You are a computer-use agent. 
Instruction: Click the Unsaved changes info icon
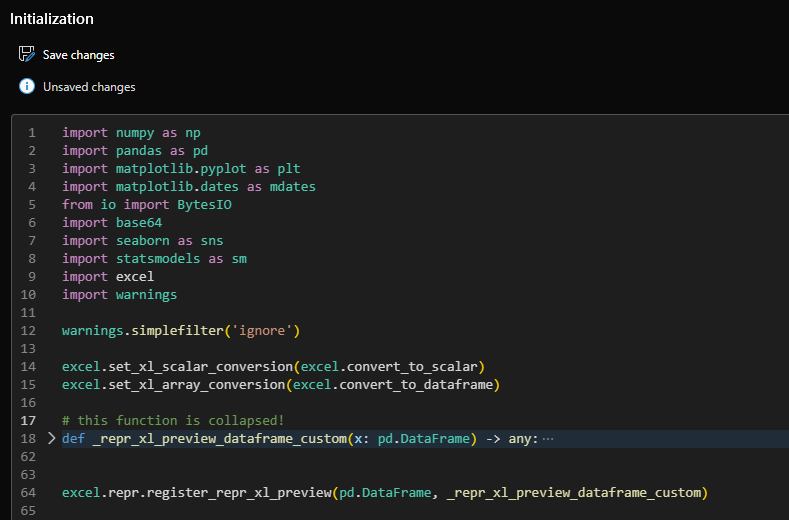27,86
